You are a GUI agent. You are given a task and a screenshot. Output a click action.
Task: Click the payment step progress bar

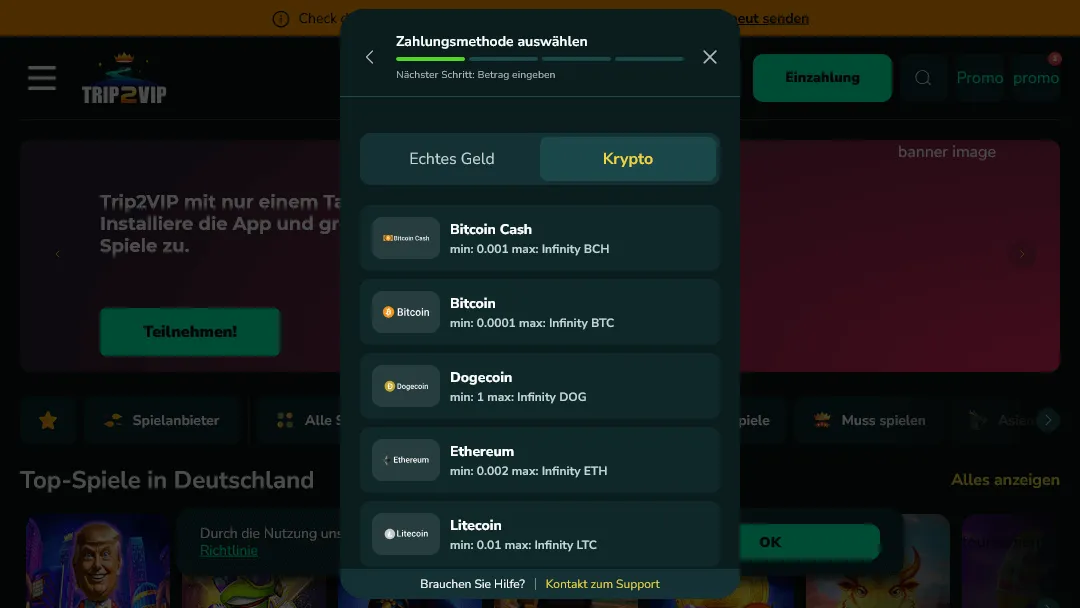click(x=540, y=59)
